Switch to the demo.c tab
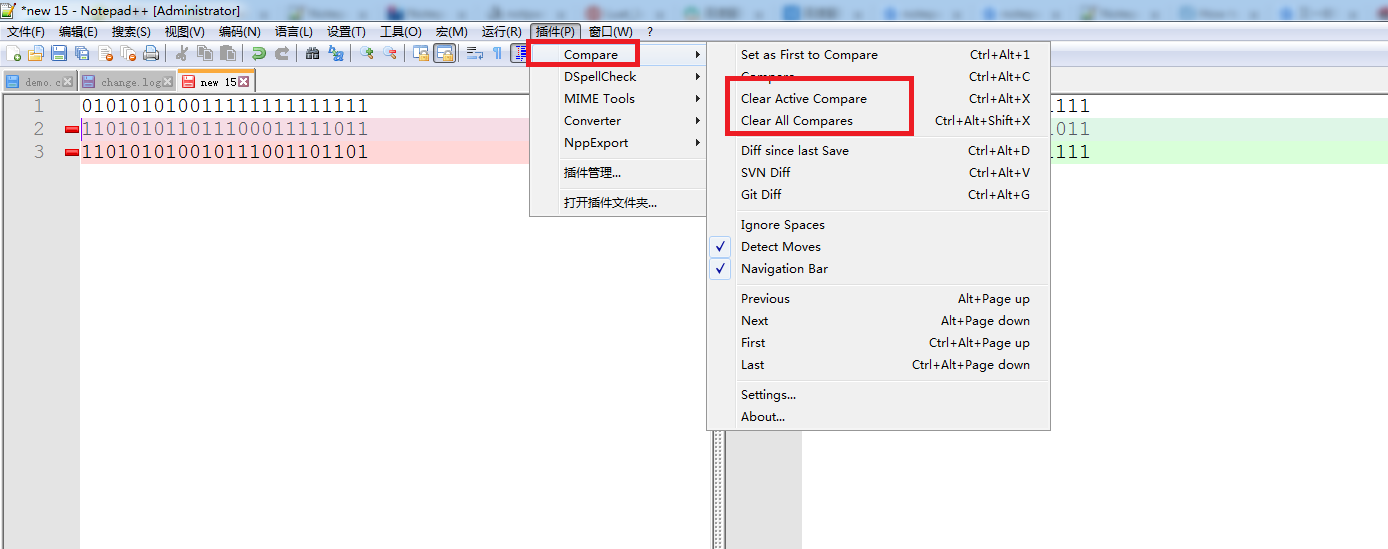 pyautogui.click(x=39, y=82)
